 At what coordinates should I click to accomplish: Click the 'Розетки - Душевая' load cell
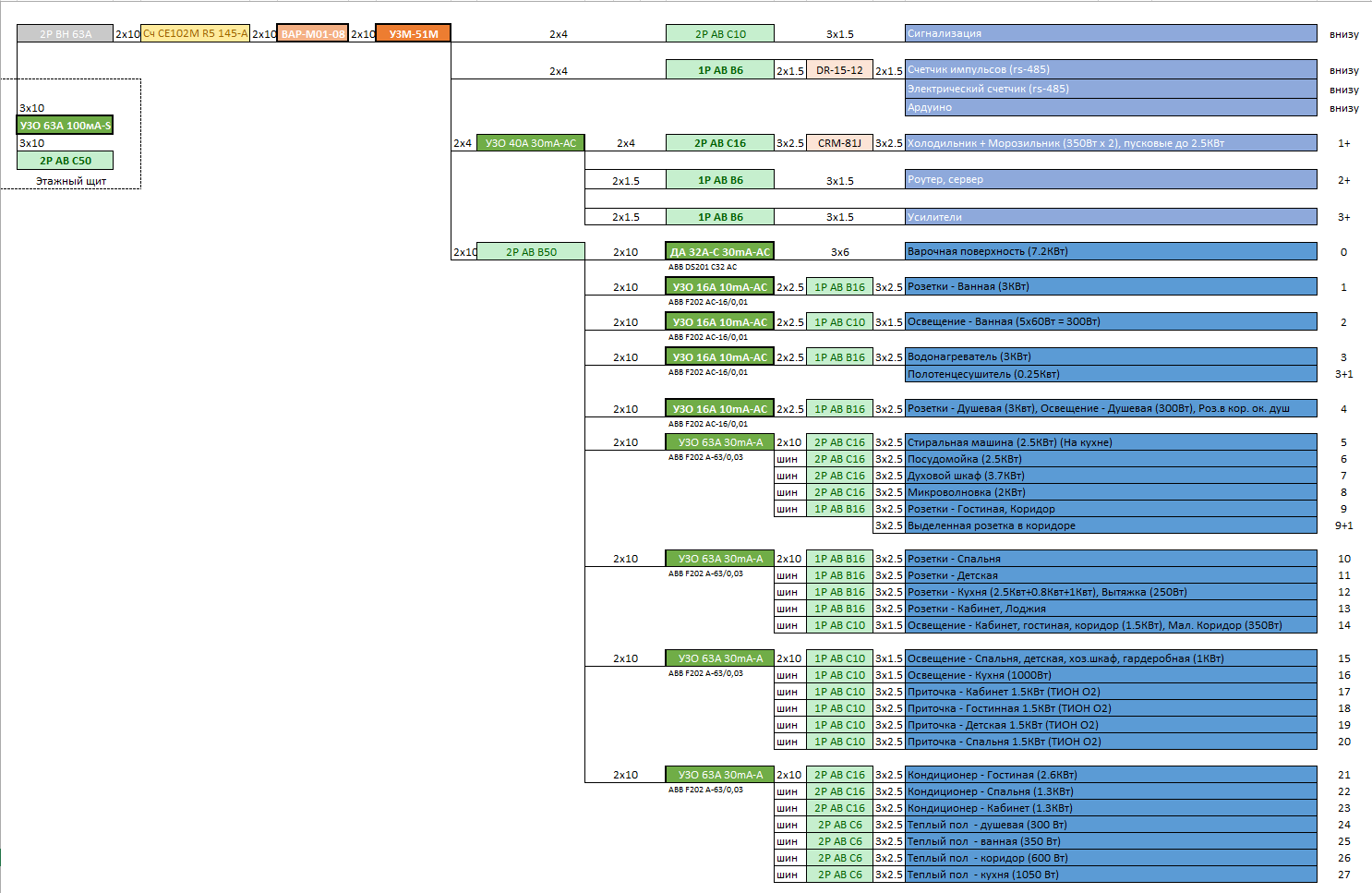(1112, 408)
